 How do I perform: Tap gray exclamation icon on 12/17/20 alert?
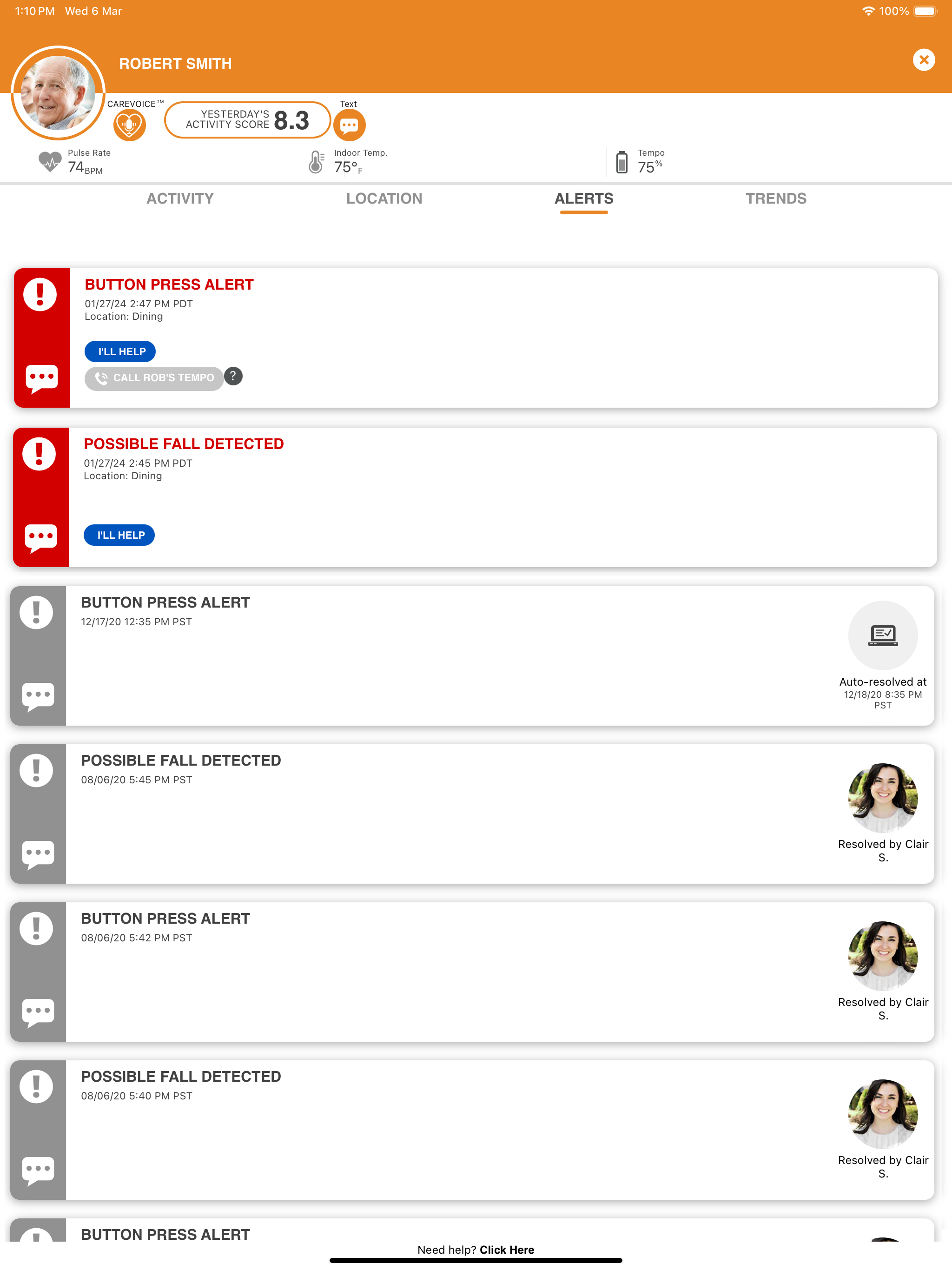[36, 613]
